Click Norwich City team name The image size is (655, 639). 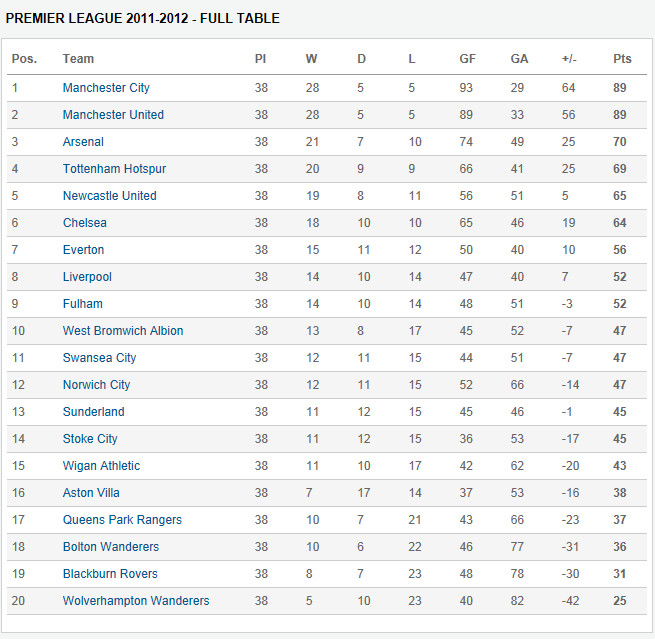point(96,385)
